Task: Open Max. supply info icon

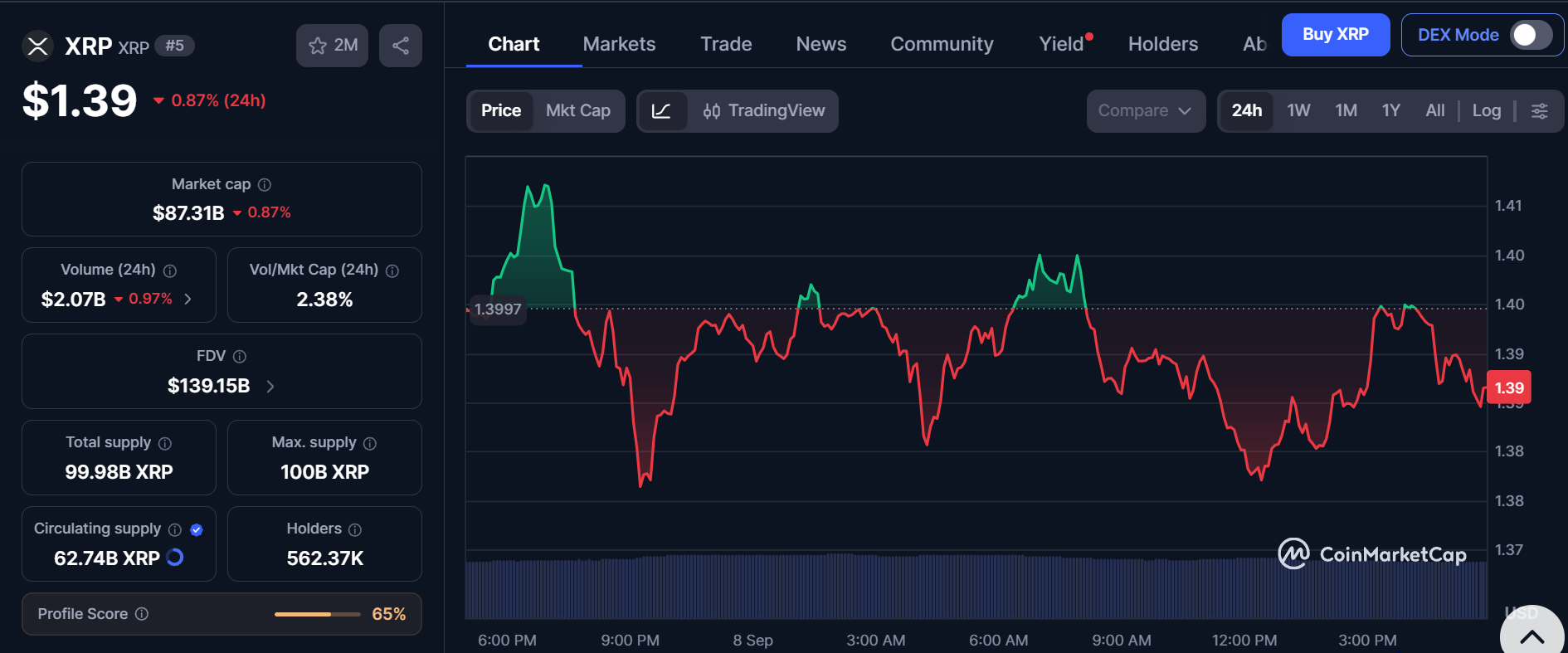Action: point(370,443)
